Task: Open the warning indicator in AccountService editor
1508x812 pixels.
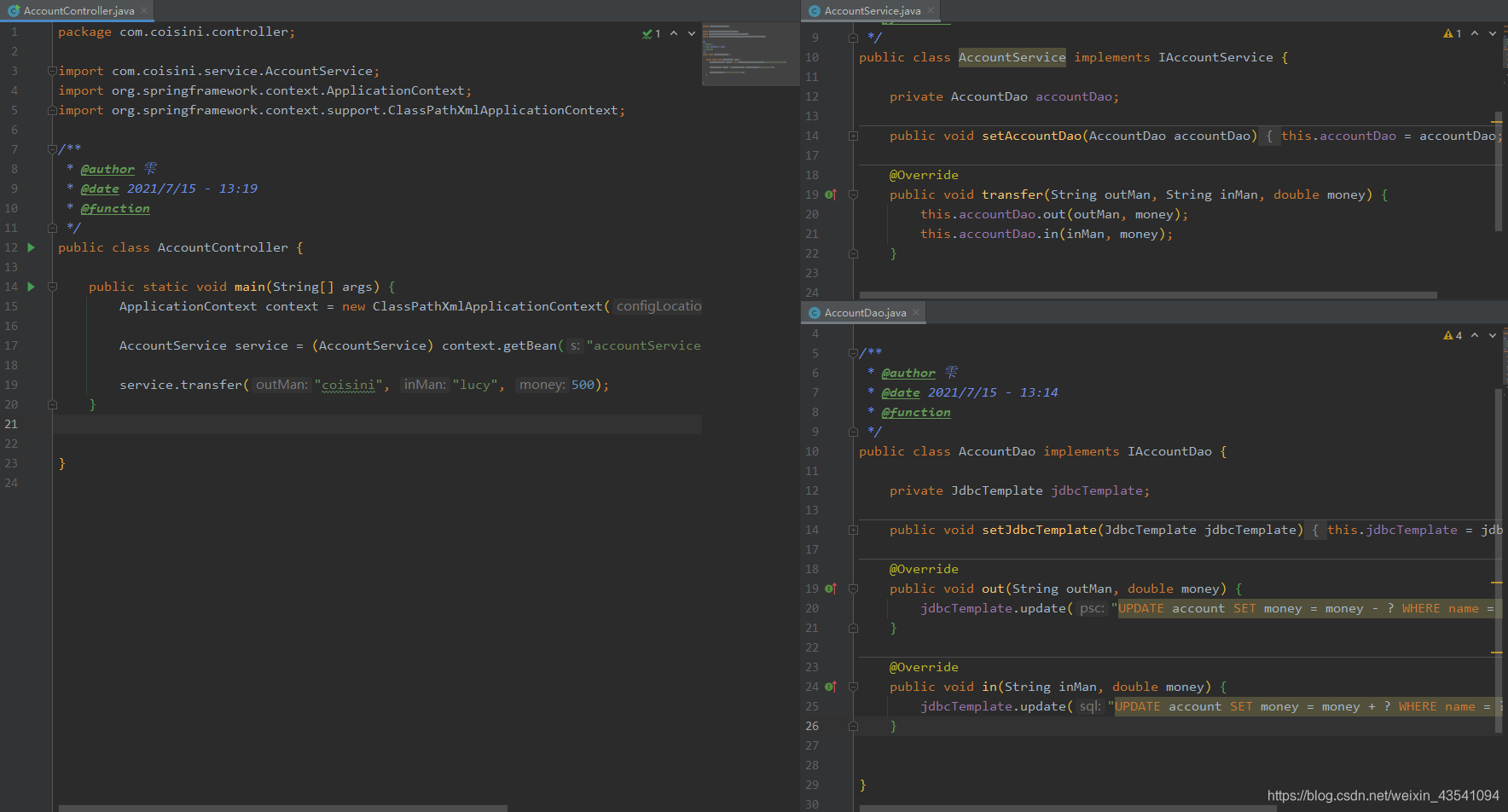Action: click(1453, 33)
